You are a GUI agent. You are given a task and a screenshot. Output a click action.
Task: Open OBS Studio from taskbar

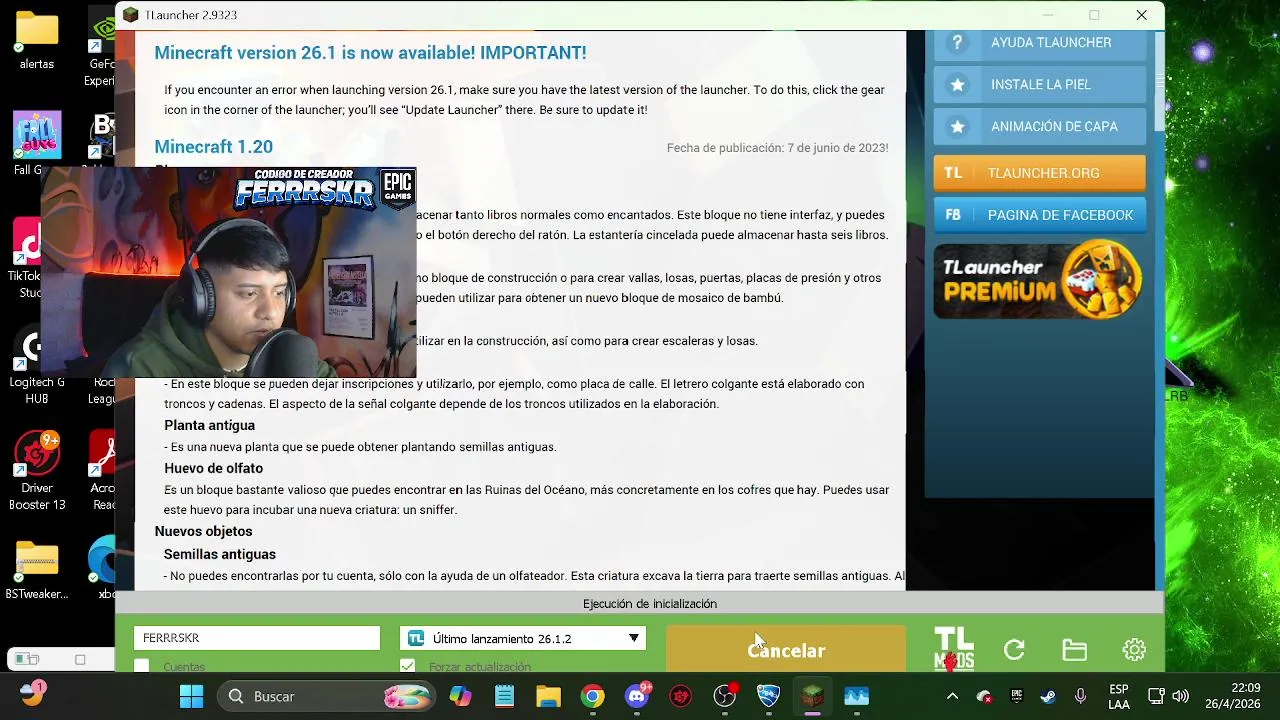tap(725, 696)
